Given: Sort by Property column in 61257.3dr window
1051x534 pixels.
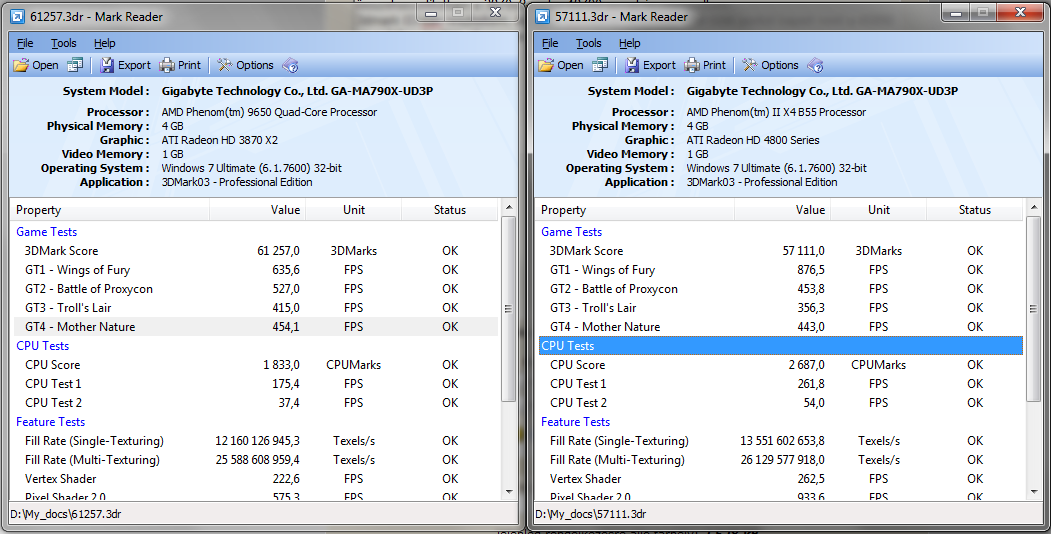Looking at the screenshot, I should tap(111, 210).
